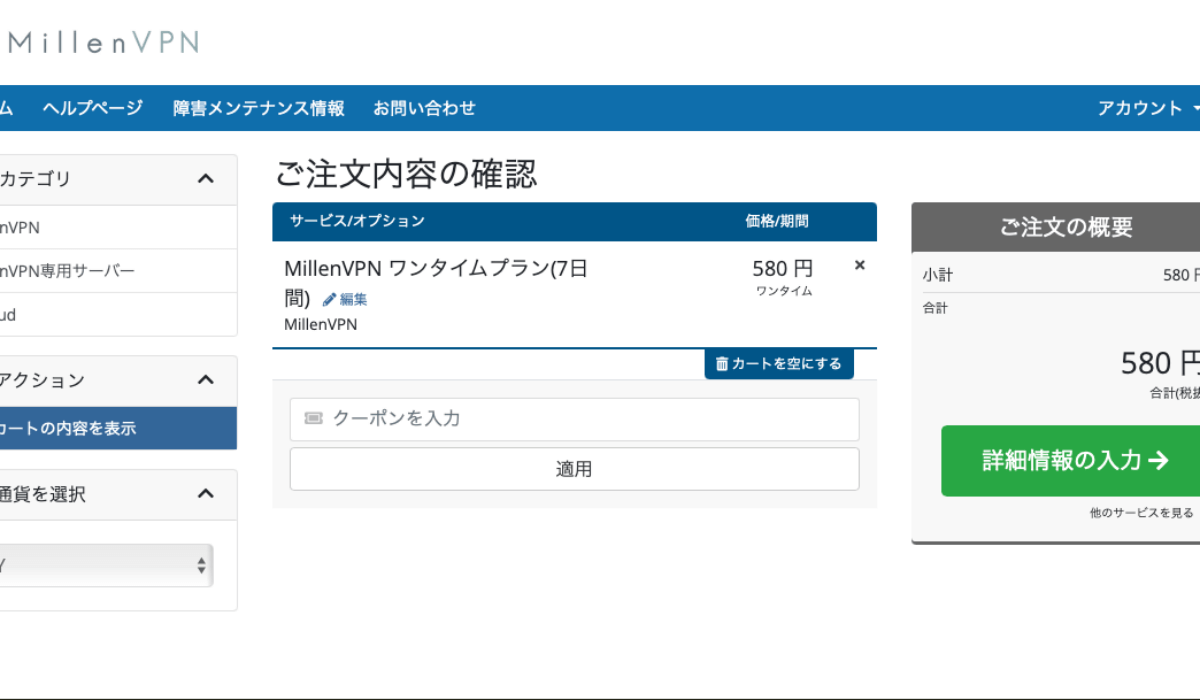The width and height of the screenshot is (1200, 700).
Task: Click the large 580 円 total amount
Action: pos(1160,362)
